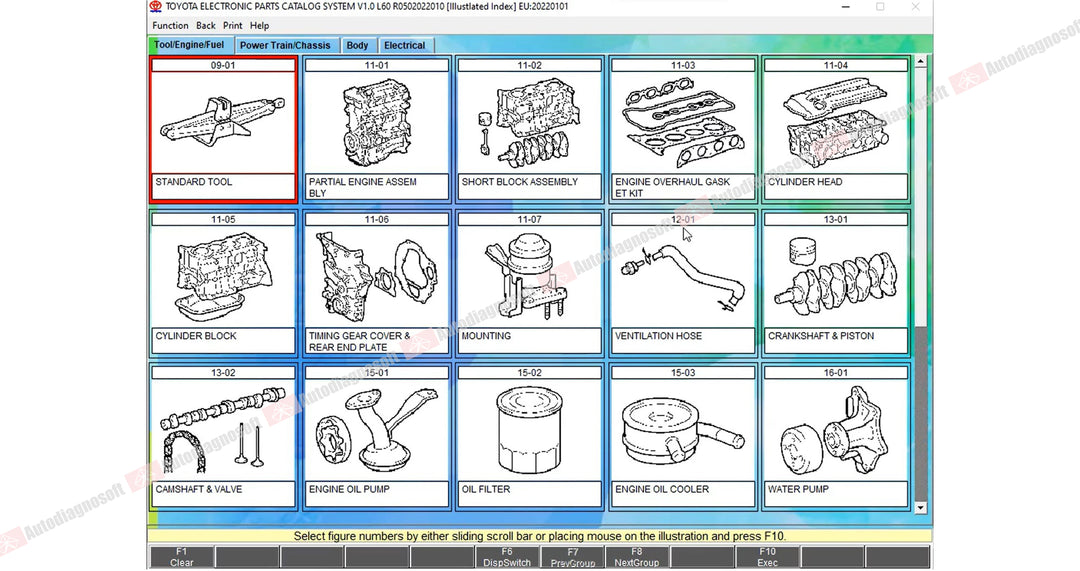This screenshot has width=1080, height=571.
Task: Click the OIL FILTER caption text
Action: pyautogui.click(x=486, y=489)
